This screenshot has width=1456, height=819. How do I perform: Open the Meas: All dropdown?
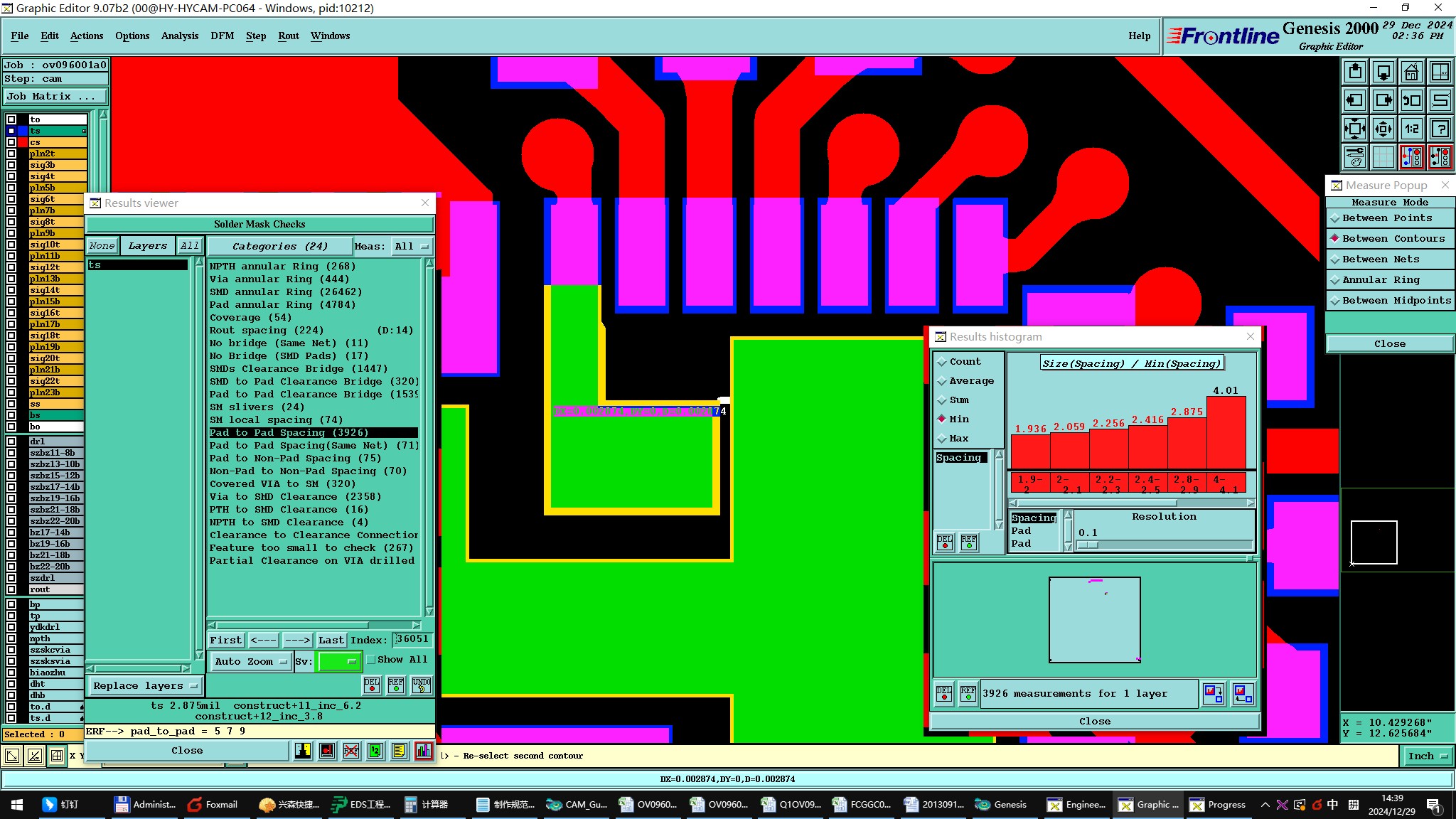coord(412,247)
